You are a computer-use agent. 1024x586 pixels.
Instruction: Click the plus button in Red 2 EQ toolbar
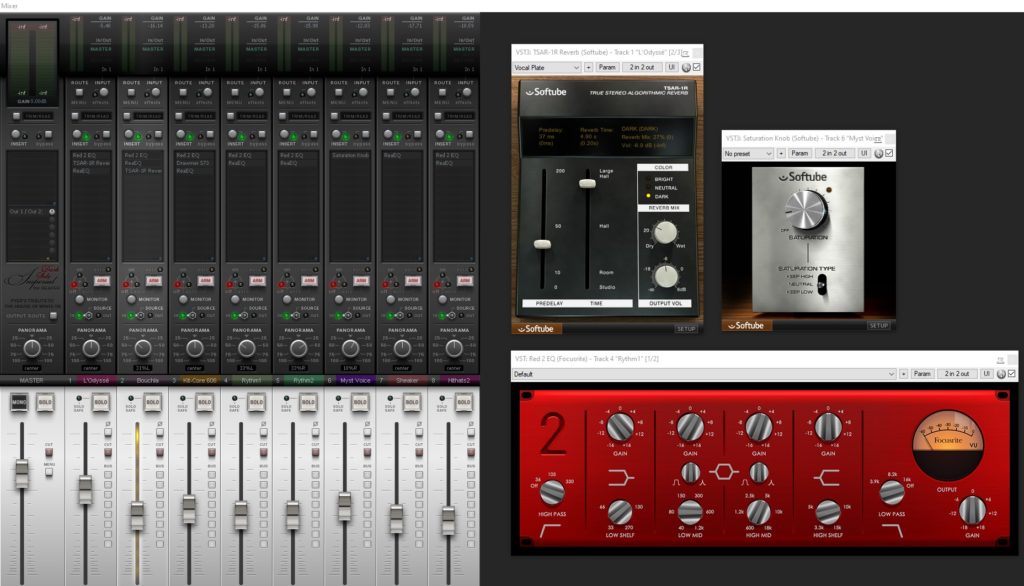(x=903, y=374)
